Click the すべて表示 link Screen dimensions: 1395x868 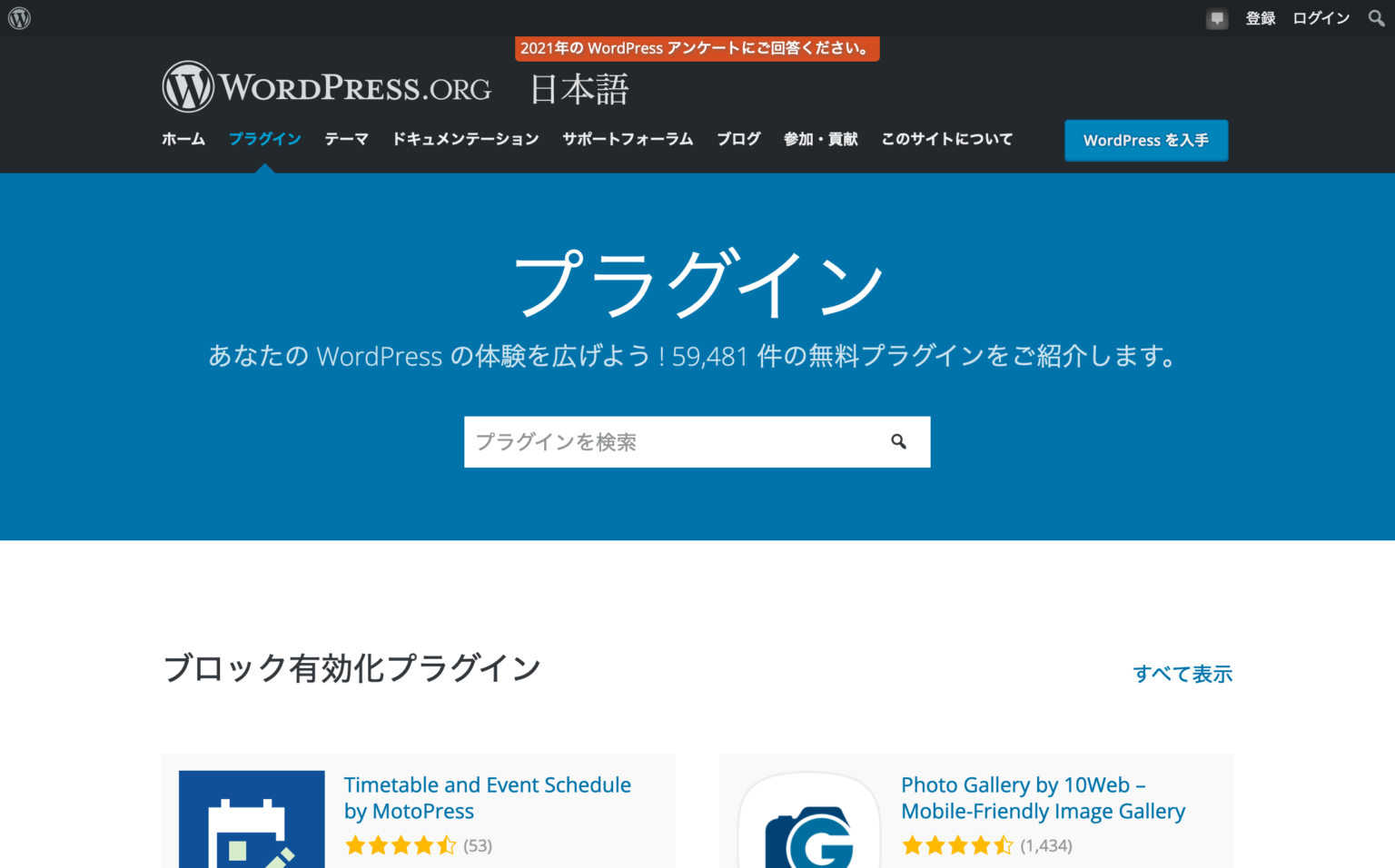(1182, 674)
